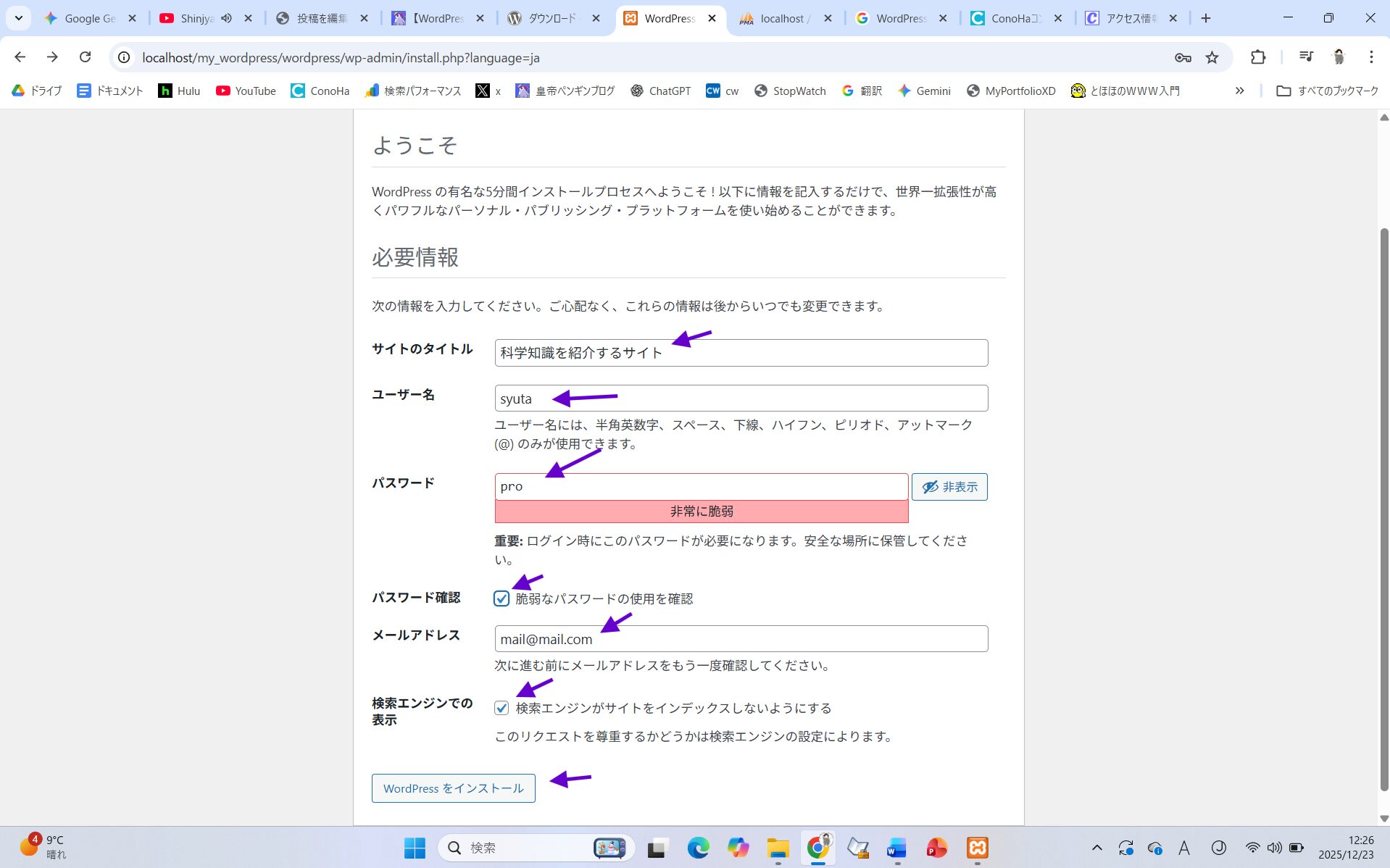The width and height of the screenshot is (1390, 868).
Task: Hide password with the 非表示 button
Action: 949,487
